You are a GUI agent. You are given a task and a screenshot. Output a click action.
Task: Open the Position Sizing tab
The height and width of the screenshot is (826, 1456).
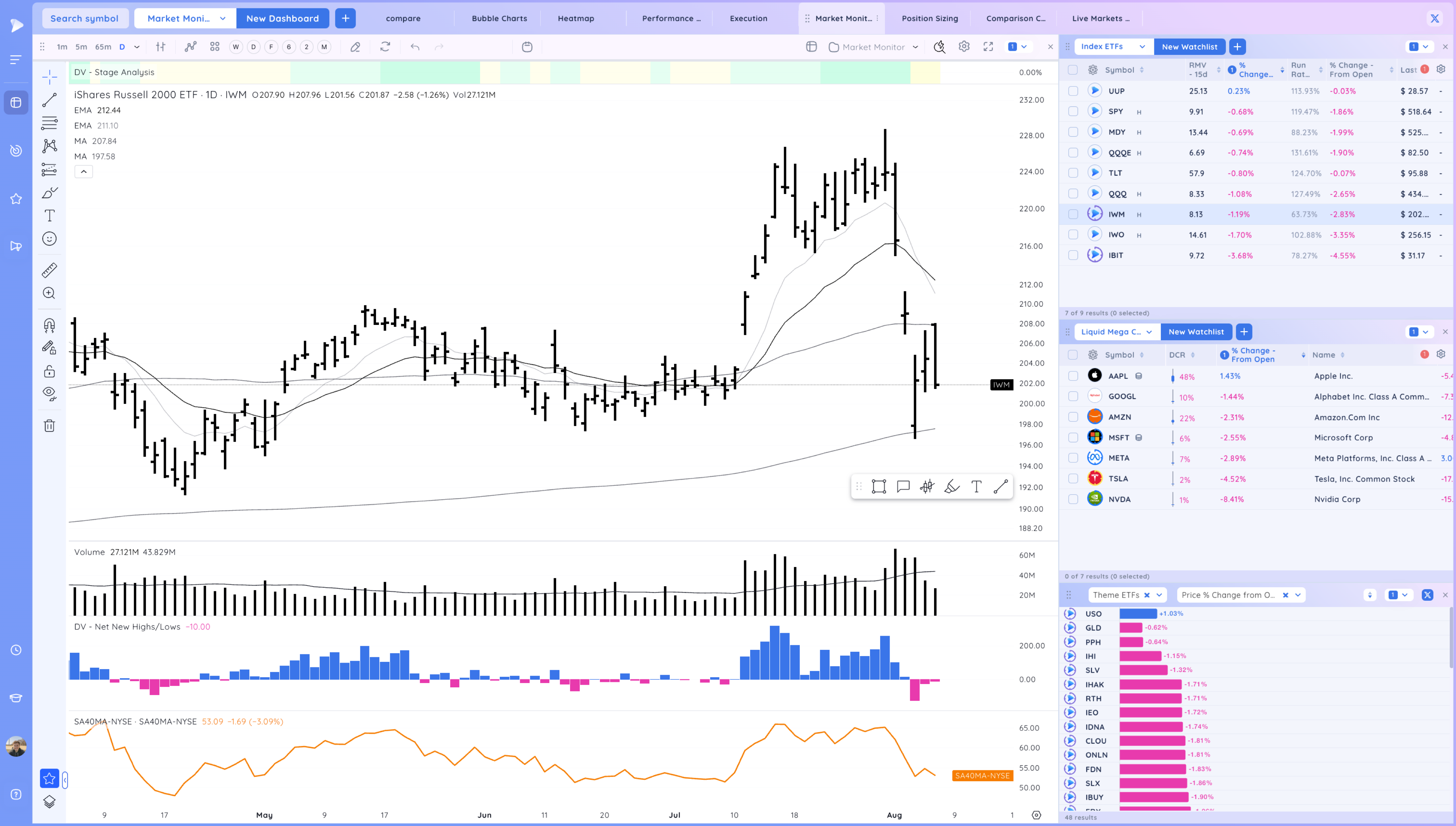pos(929,18)
